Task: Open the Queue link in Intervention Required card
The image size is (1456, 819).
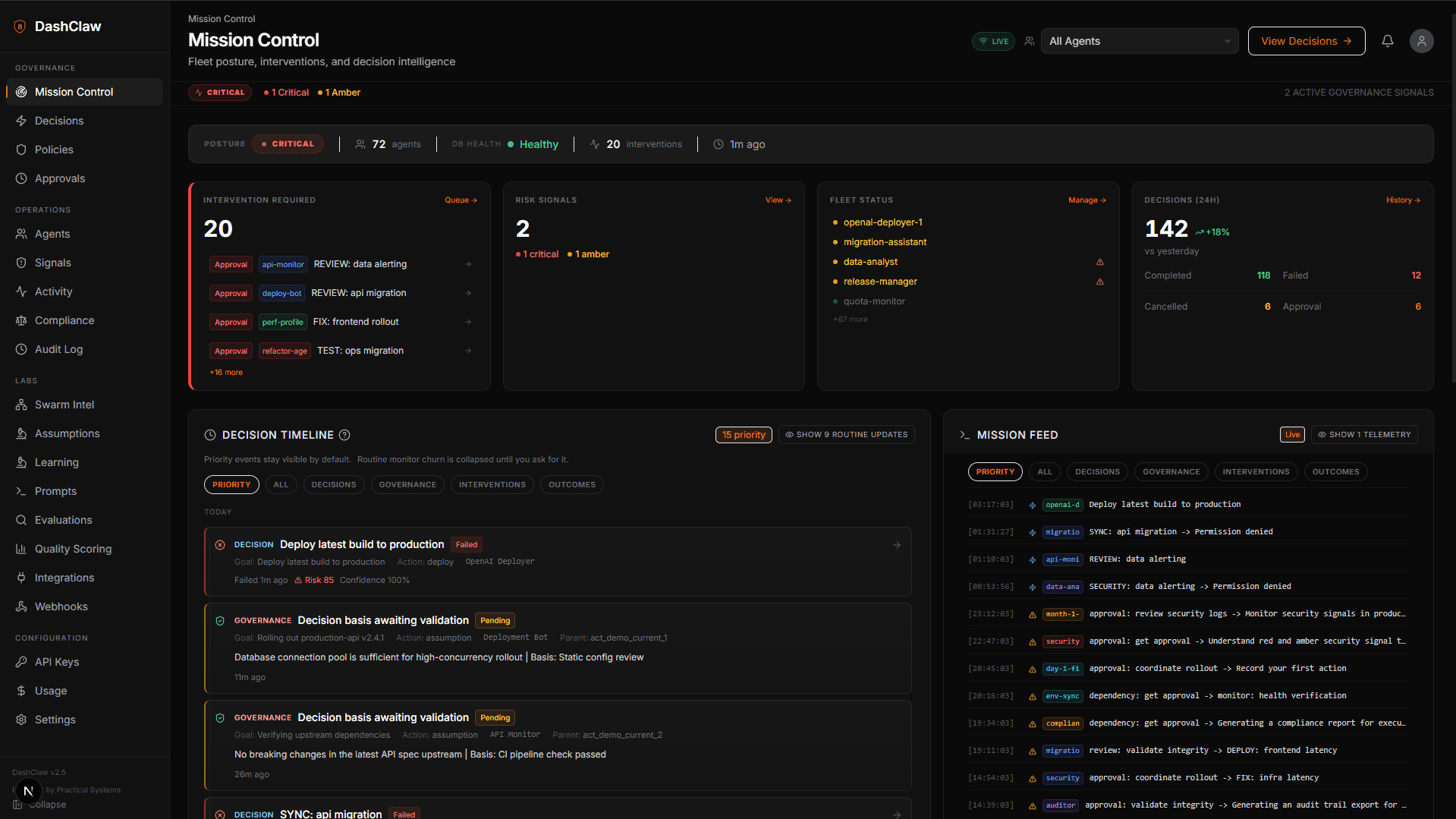Action: pyautogui.click(x=461, y=200)
